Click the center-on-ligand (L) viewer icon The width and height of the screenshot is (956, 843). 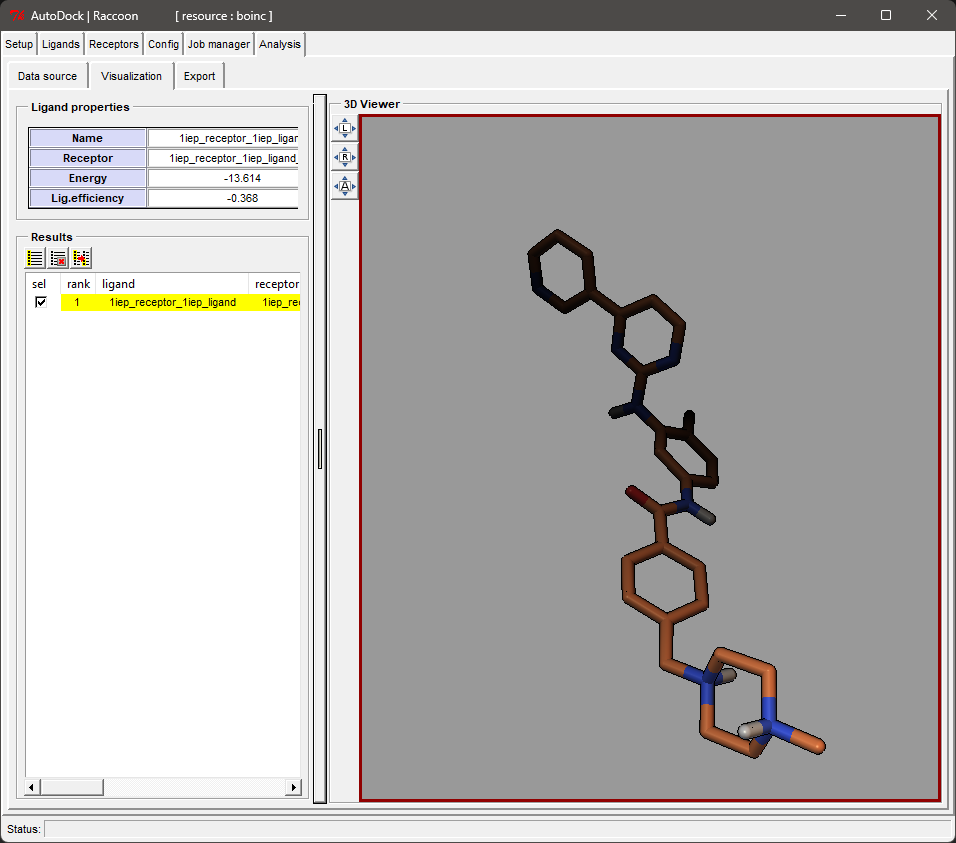(x=345, y=129)
